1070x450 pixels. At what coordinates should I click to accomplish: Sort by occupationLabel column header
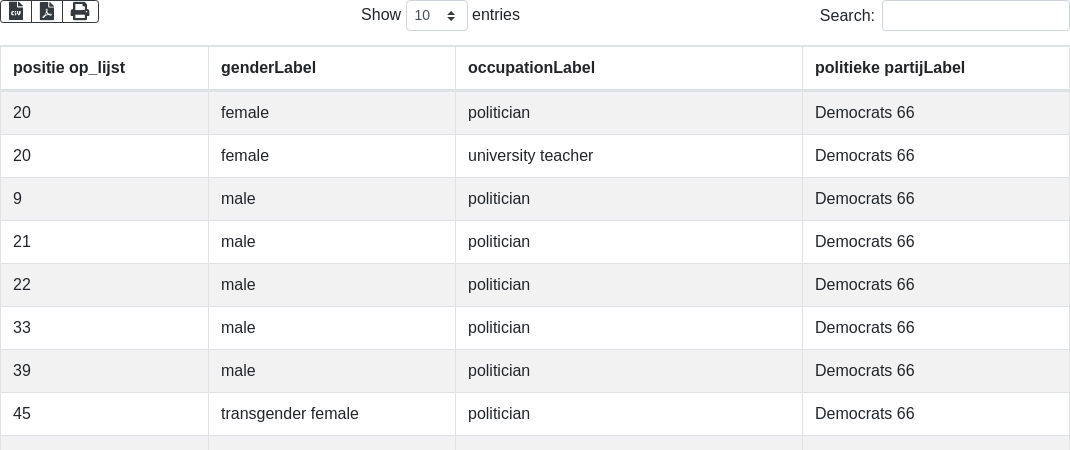[x=531, y=68]
